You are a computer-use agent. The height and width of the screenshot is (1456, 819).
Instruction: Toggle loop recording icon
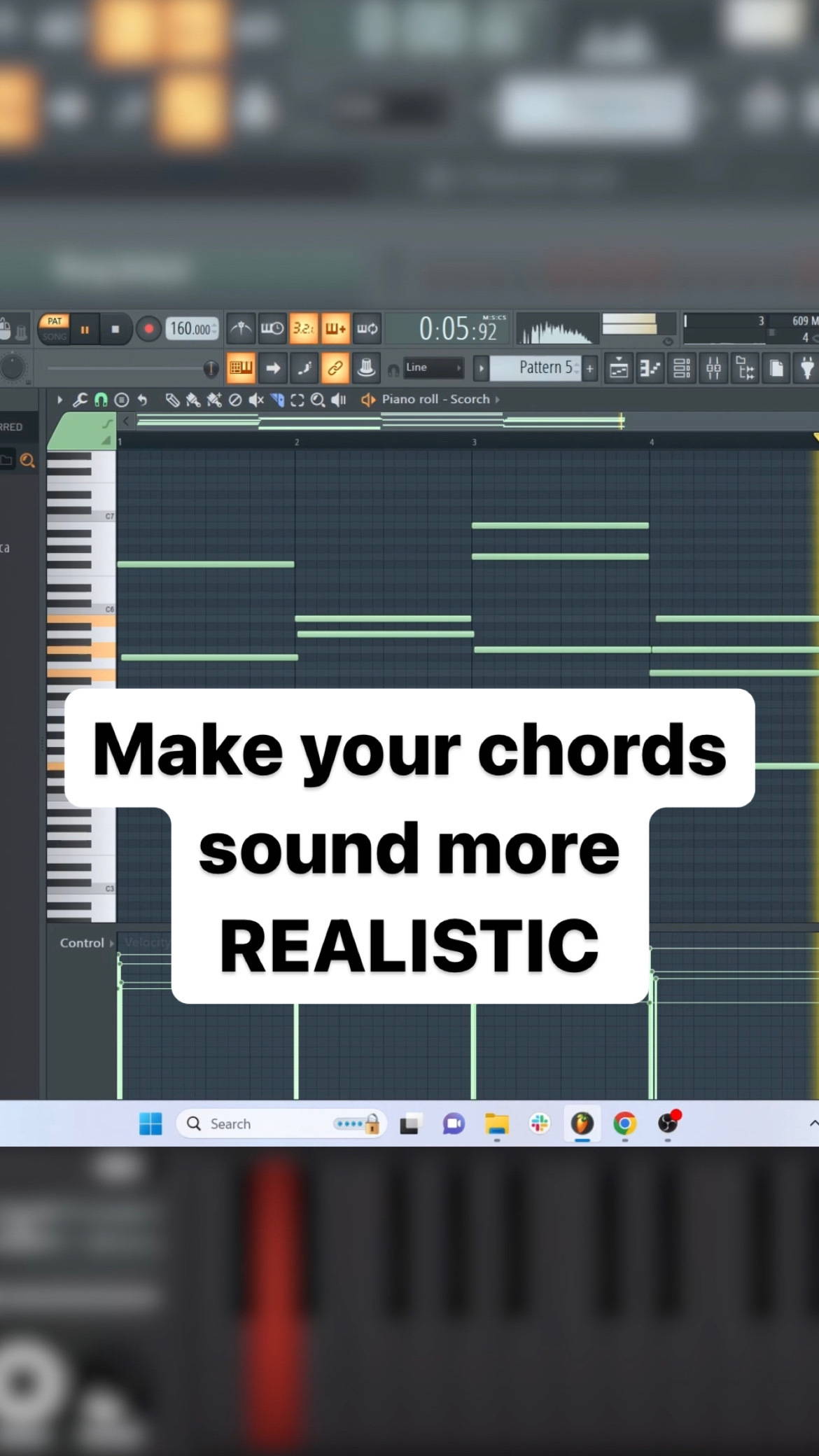coord(367,328)
